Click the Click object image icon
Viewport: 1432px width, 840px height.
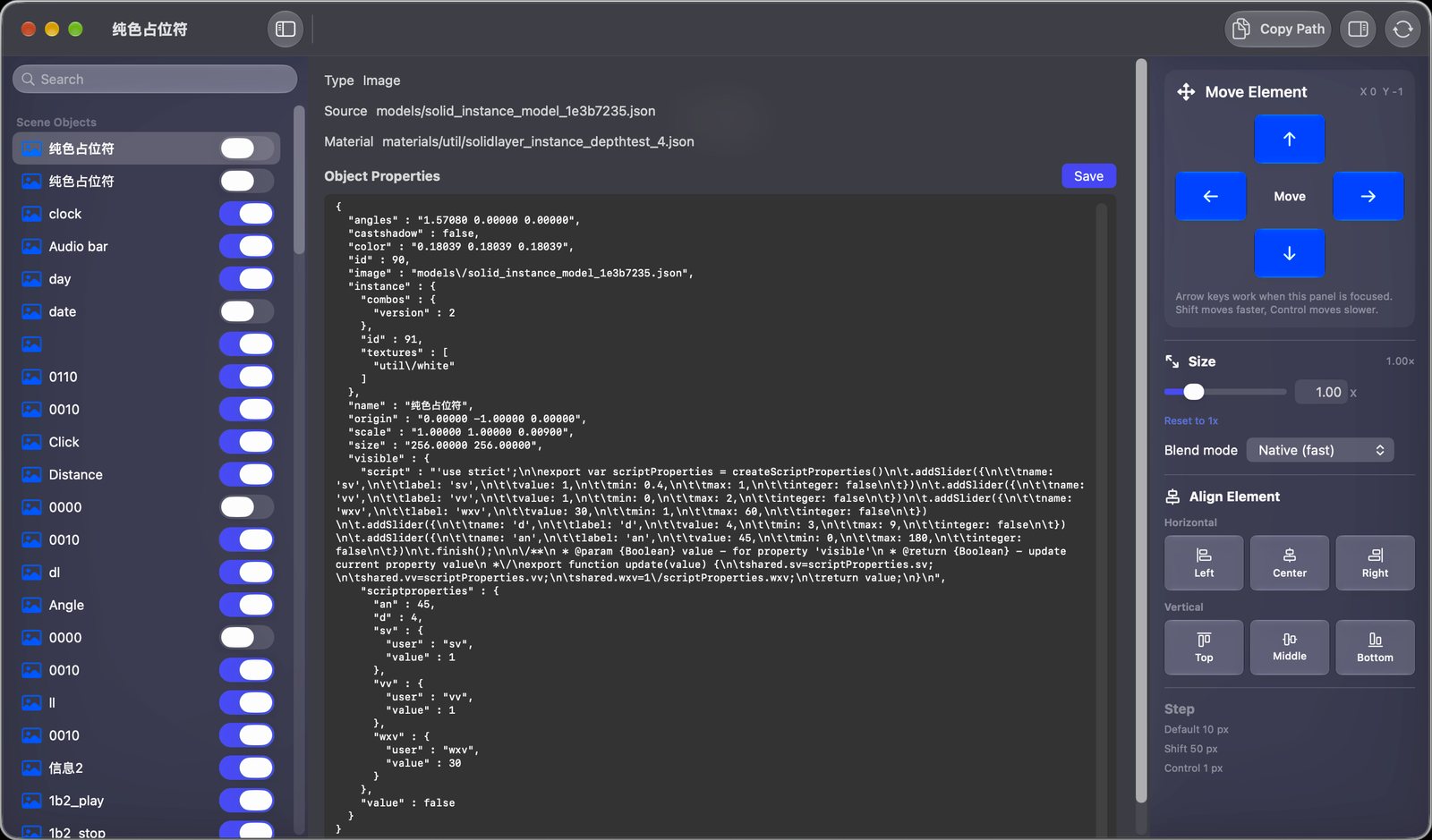coord(31,442)
